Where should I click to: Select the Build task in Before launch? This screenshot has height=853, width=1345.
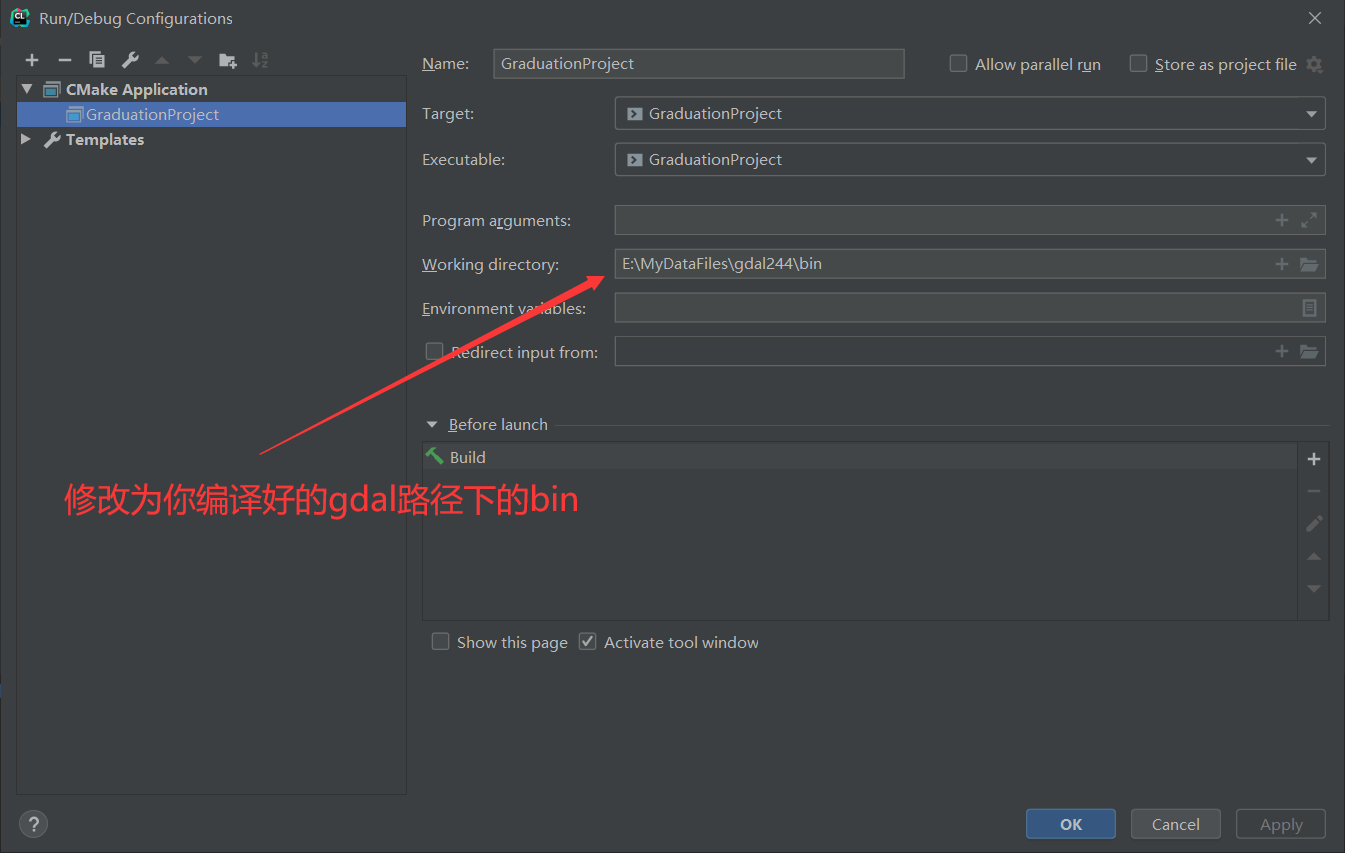[860, 457]
